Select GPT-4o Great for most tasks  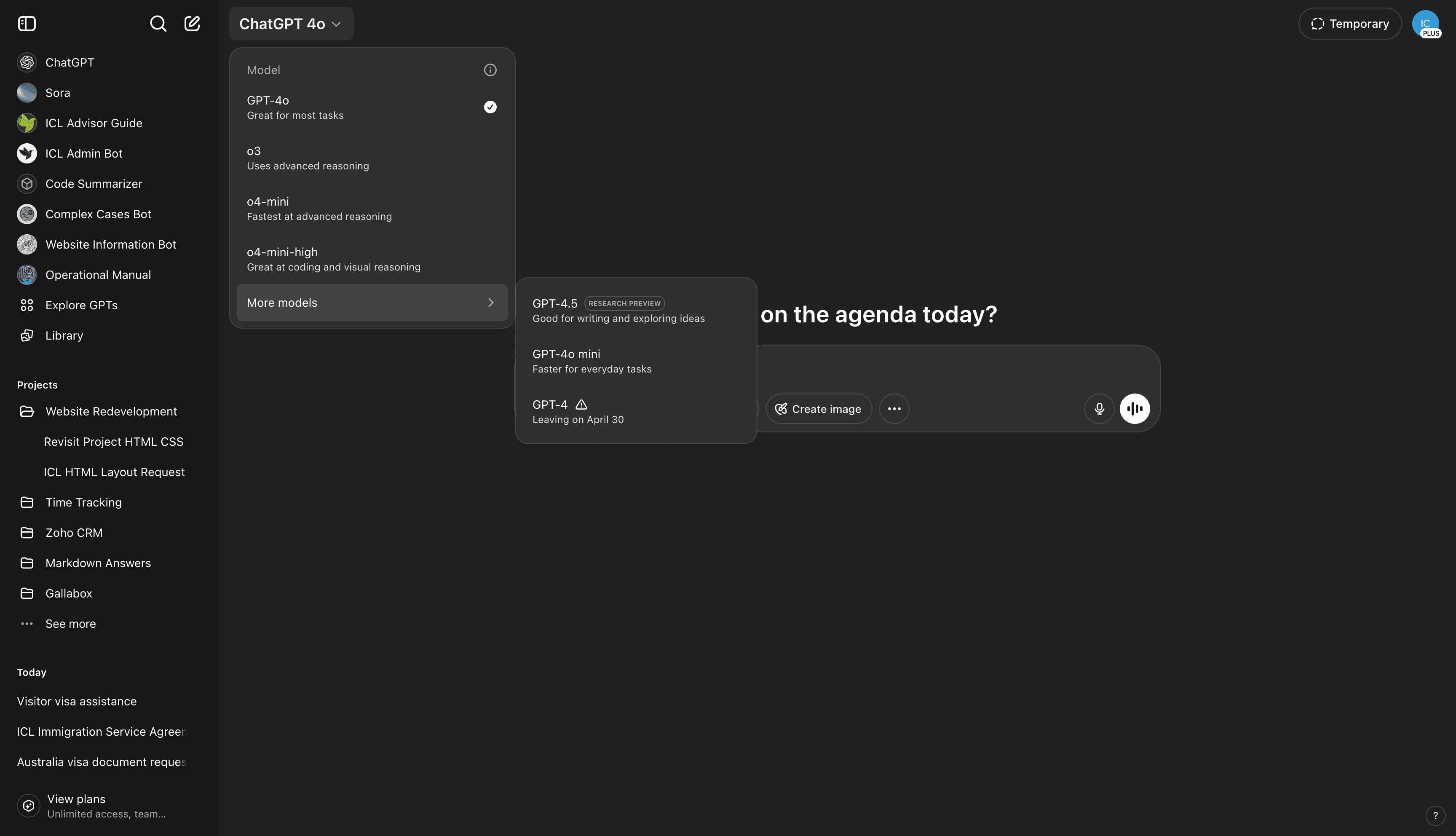[372, 107]
